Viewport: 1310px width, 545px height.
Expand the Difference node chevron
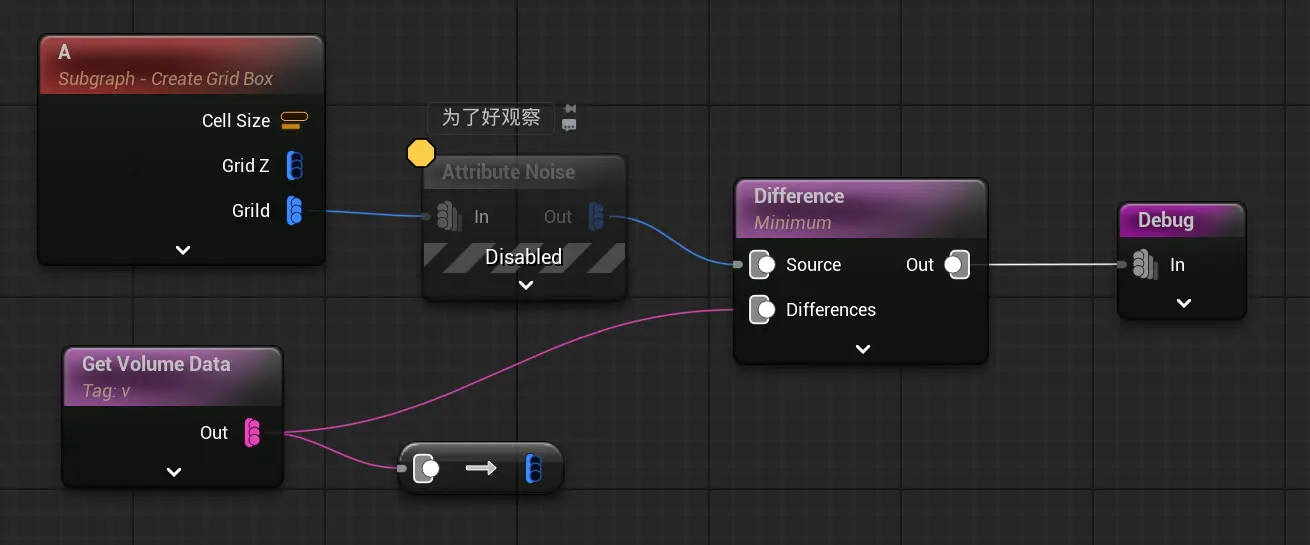(862, 349)
